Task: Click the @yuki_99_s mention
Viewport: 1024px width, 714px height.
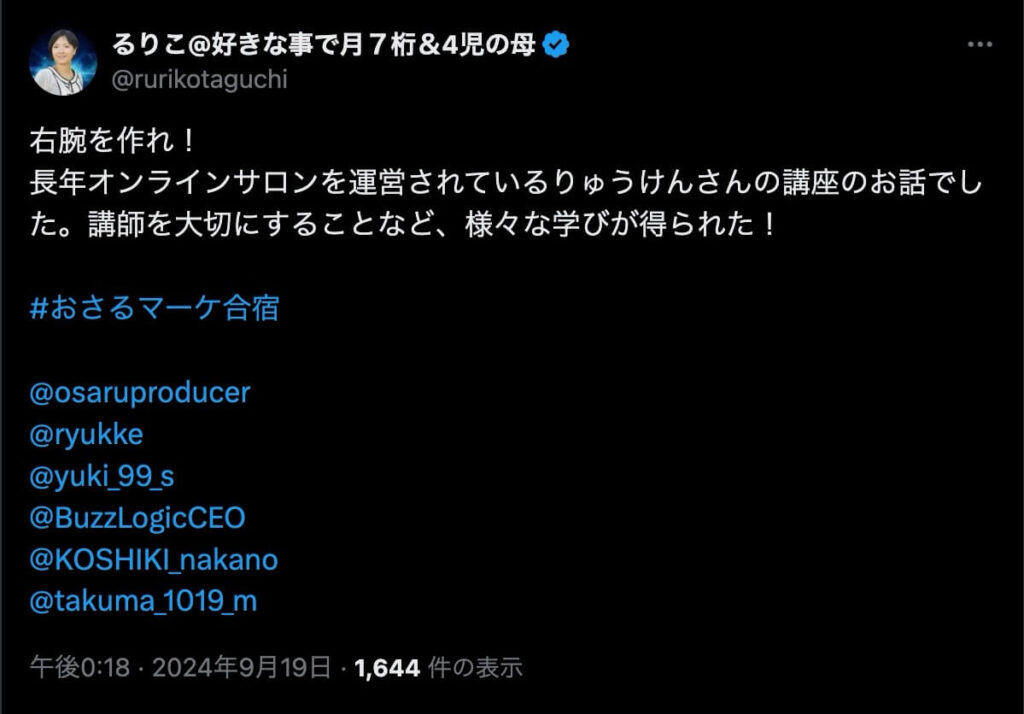Action: pos(102,476)
